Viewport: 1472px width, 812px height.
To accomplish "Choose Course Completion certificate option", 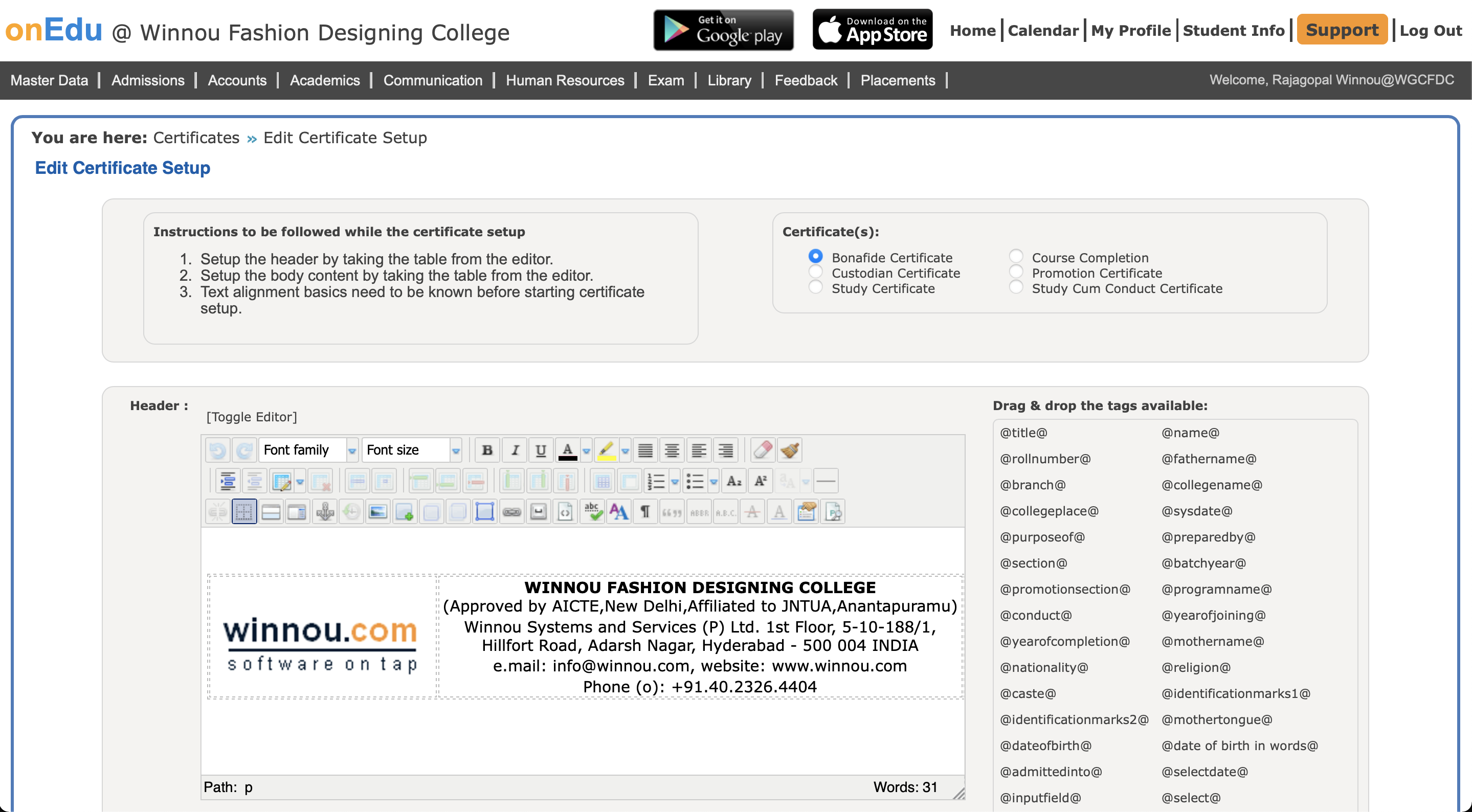I will [1015, 257].
